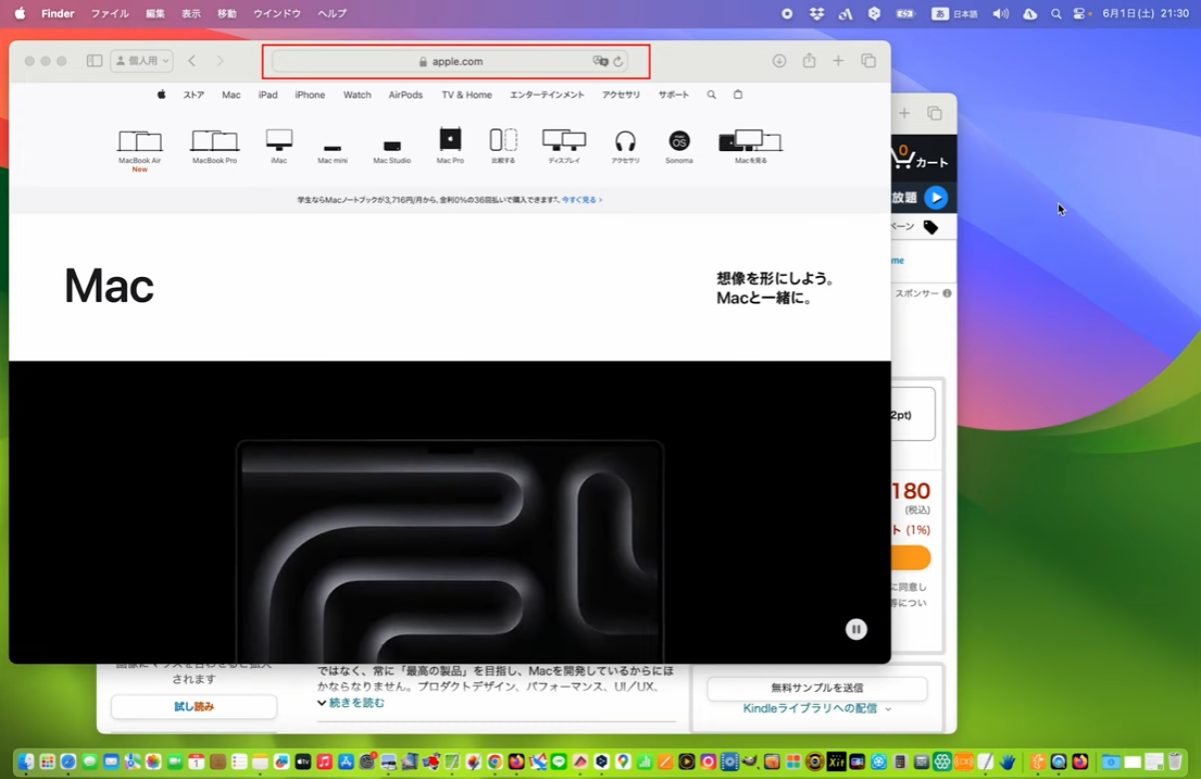
Task: Open TV & Home in Apple navigation
Action: coord(467,95)
